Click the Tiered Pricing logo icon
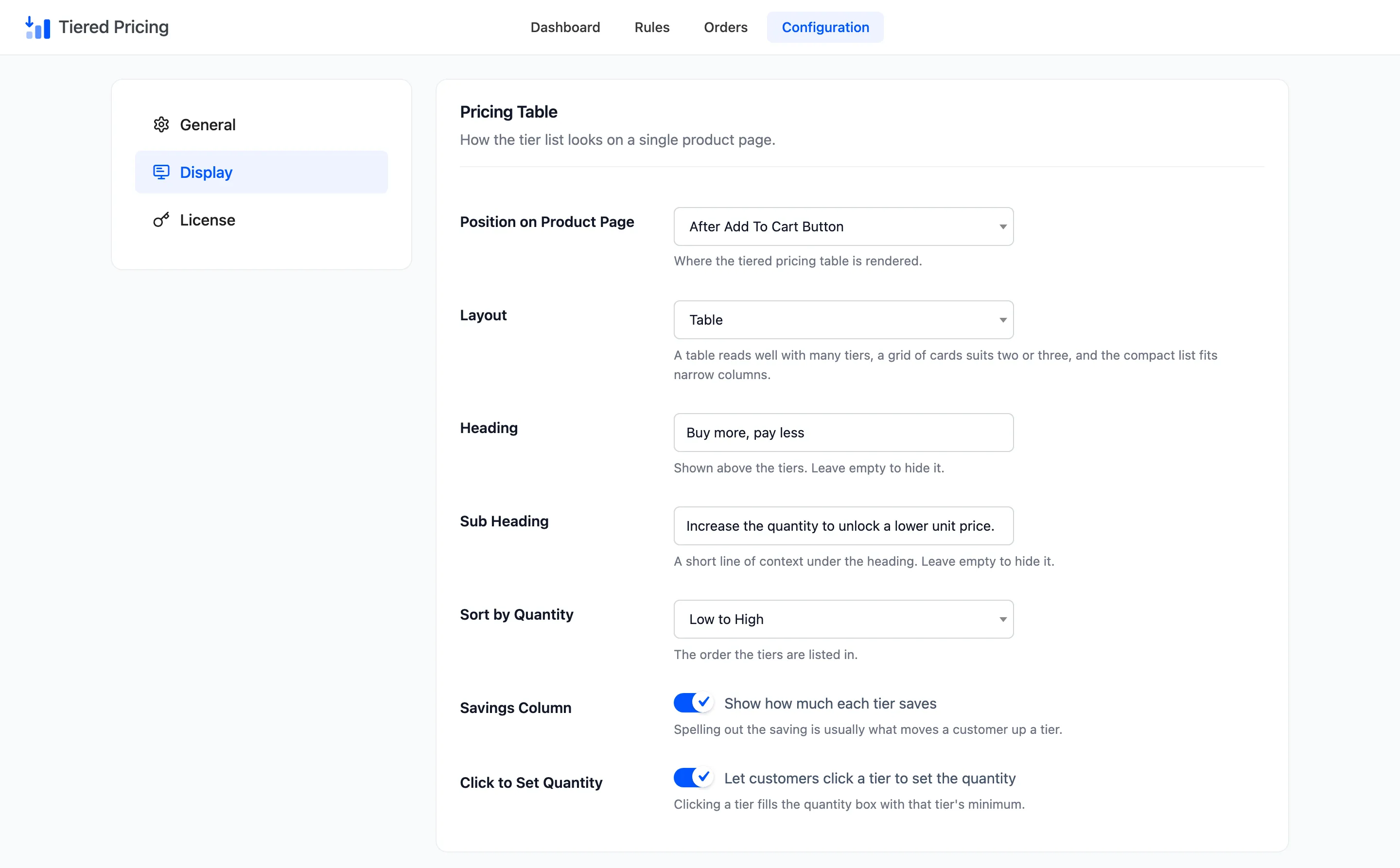This screenshot has width=1400, height=868. (x=38, y=28)
